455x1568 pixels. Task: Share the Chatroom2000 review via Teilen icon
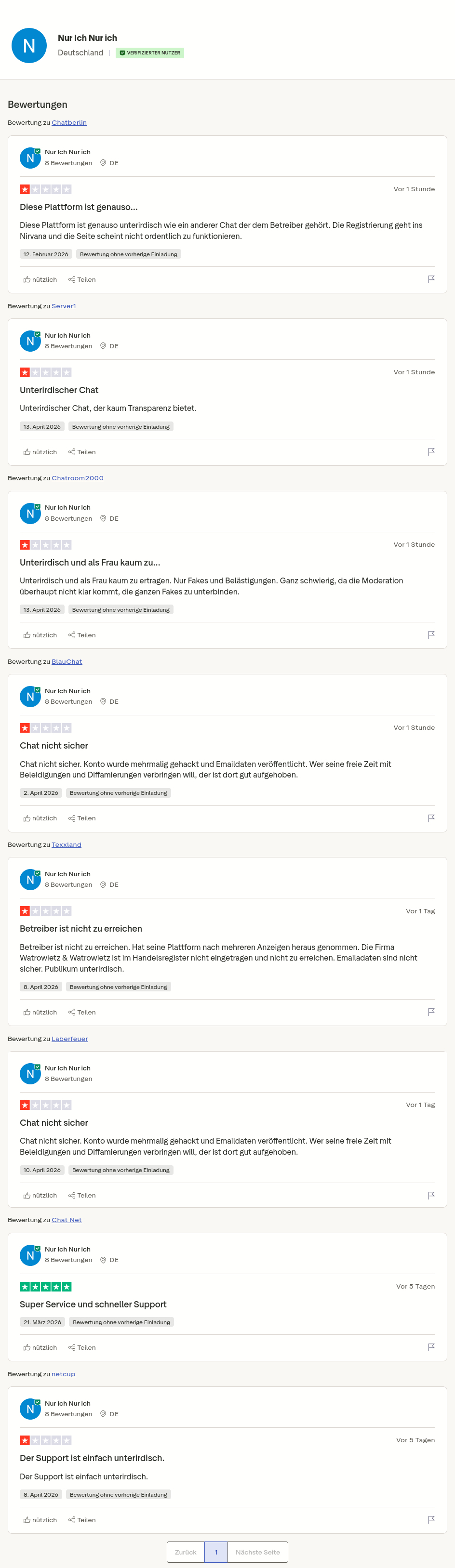pos(81,635)
